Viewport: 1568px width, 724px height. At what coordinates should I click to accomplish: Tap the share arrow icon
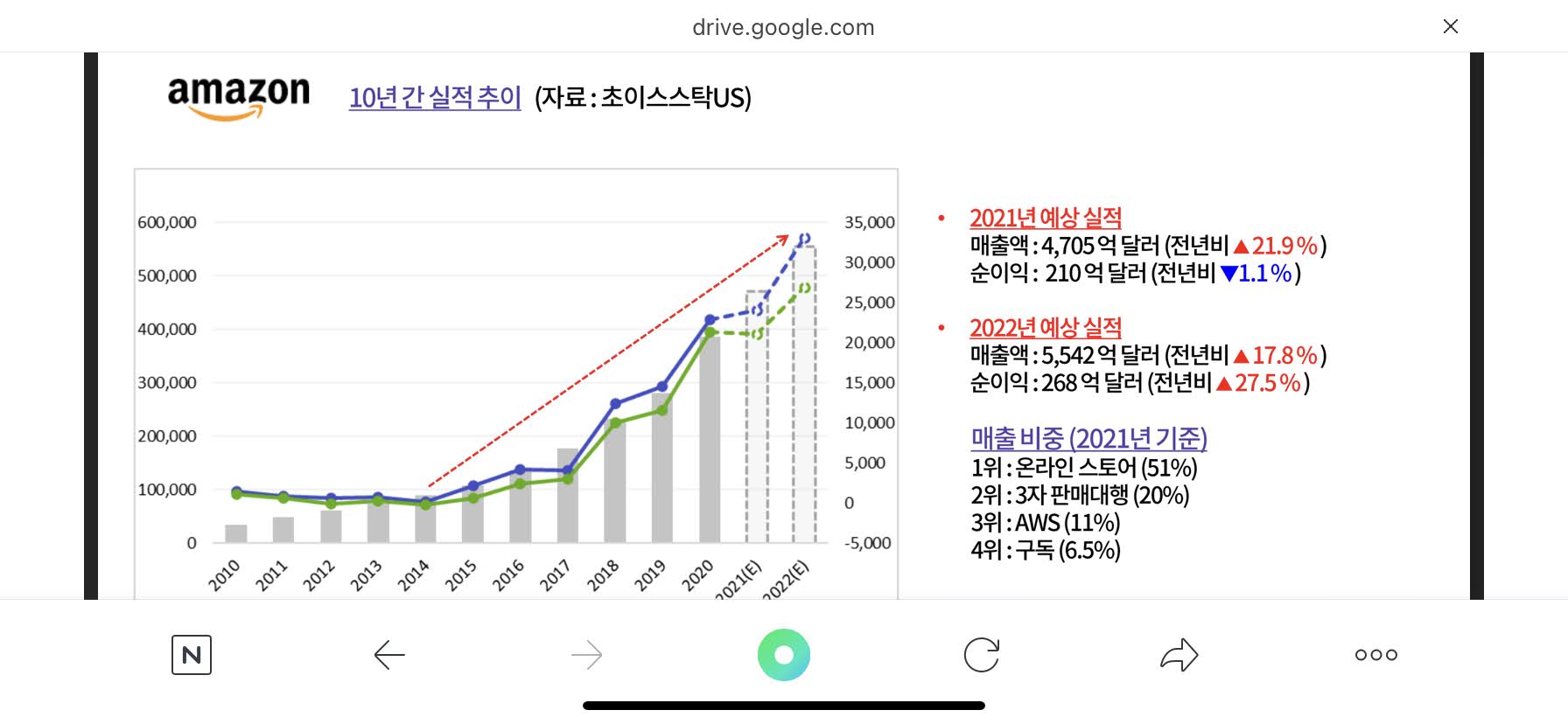point(1179,655)
